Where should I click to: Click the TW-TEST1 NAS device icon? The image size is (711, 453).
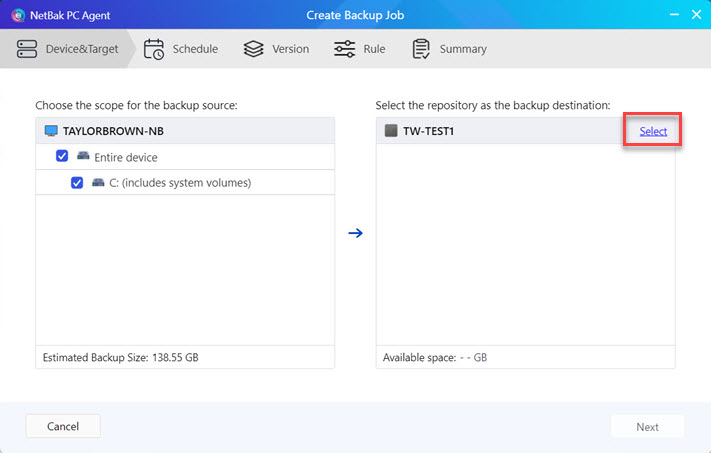[391, 131]
